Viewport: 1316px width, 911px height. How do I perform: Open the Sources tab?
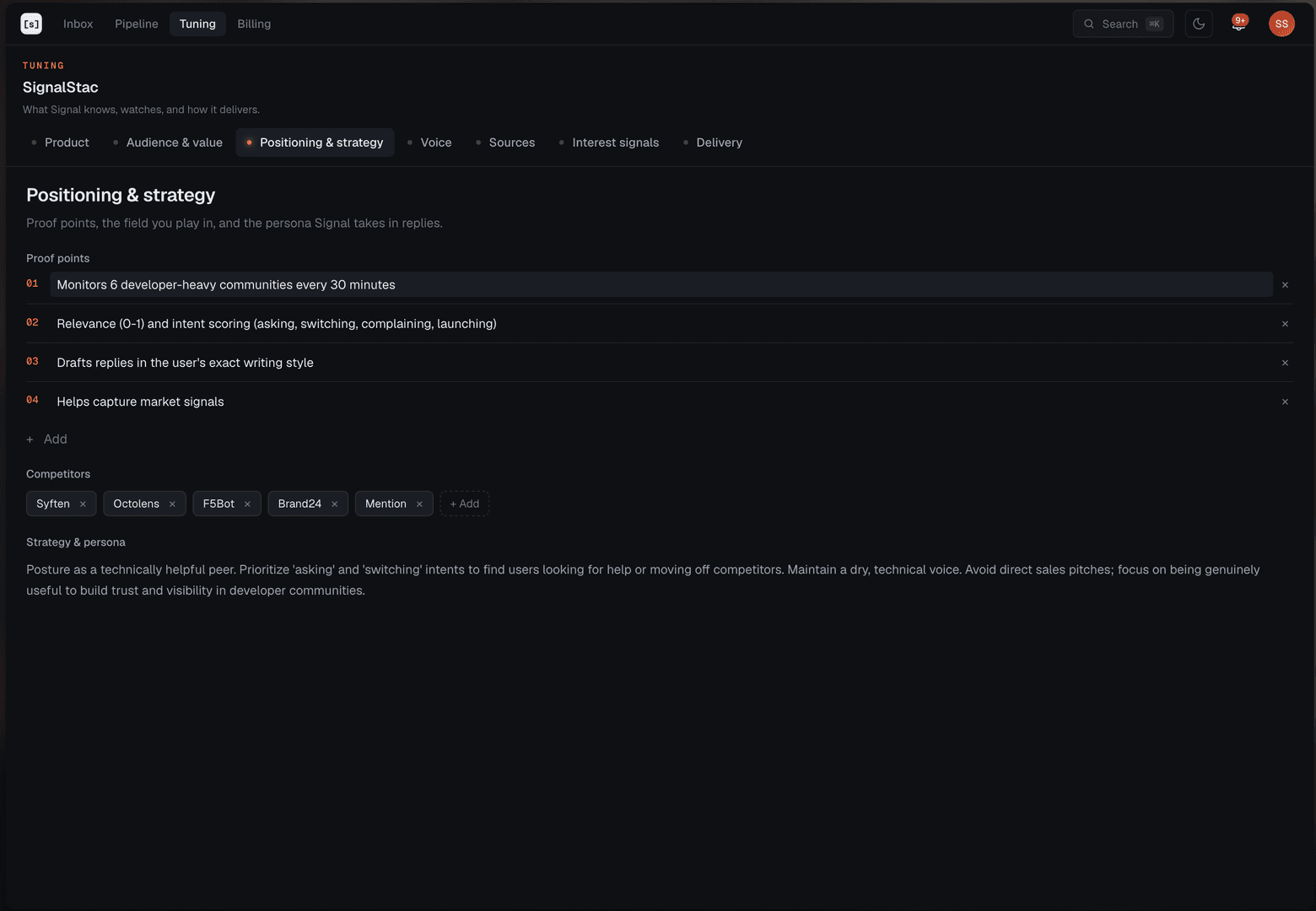505,143
